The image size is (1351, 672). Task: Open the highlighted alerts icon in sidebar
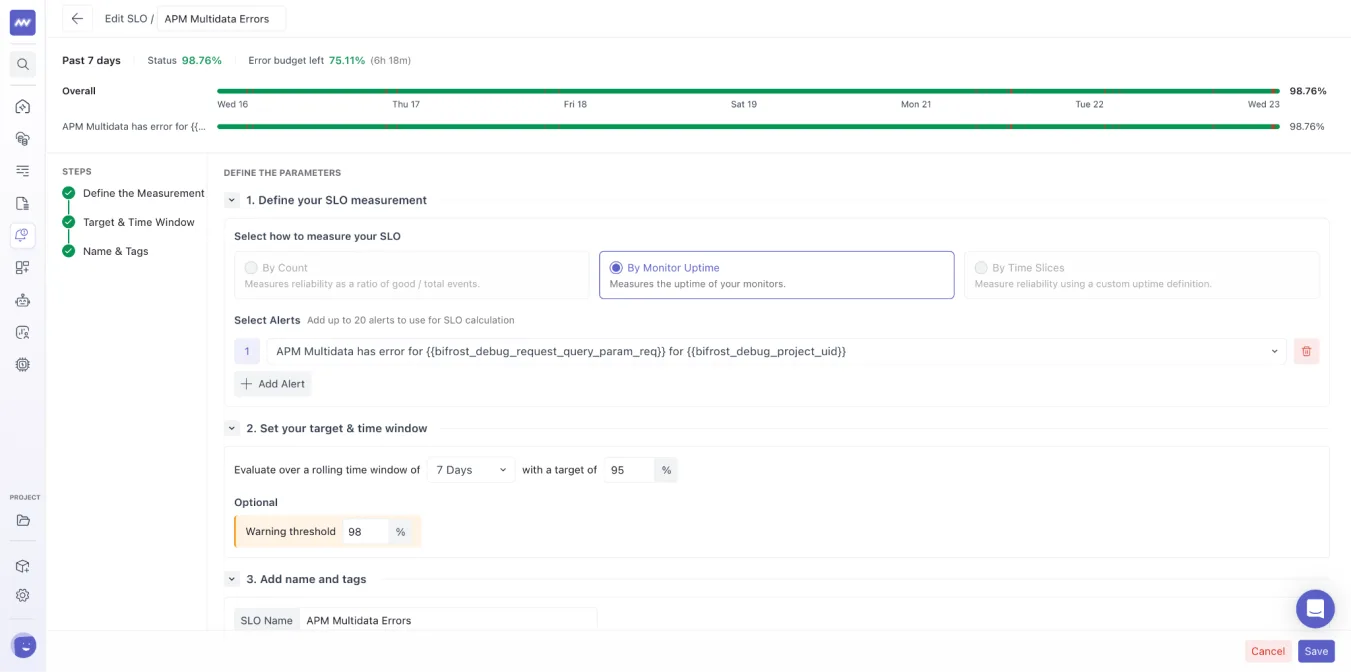pyautogui.click(x=22, y=235)
